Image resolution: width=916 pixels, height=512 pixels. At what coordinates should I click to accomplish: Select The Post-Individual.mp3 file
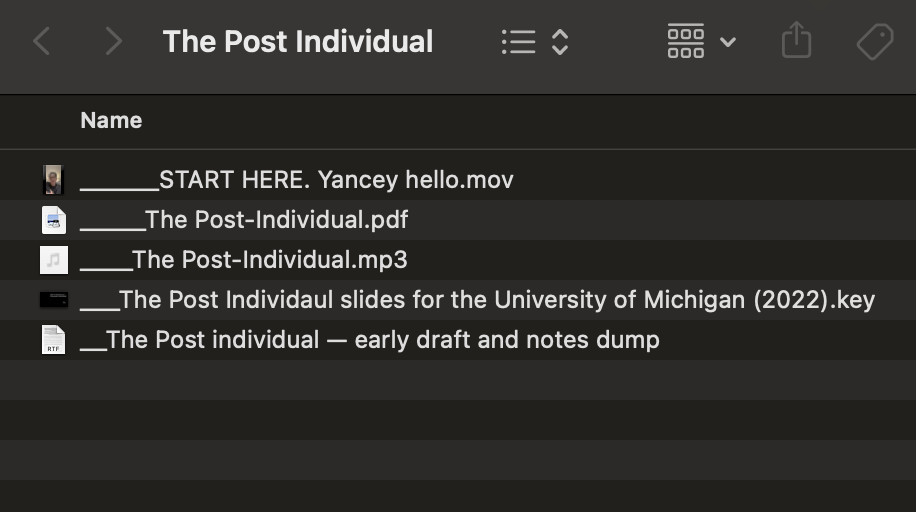pos(458,260)
